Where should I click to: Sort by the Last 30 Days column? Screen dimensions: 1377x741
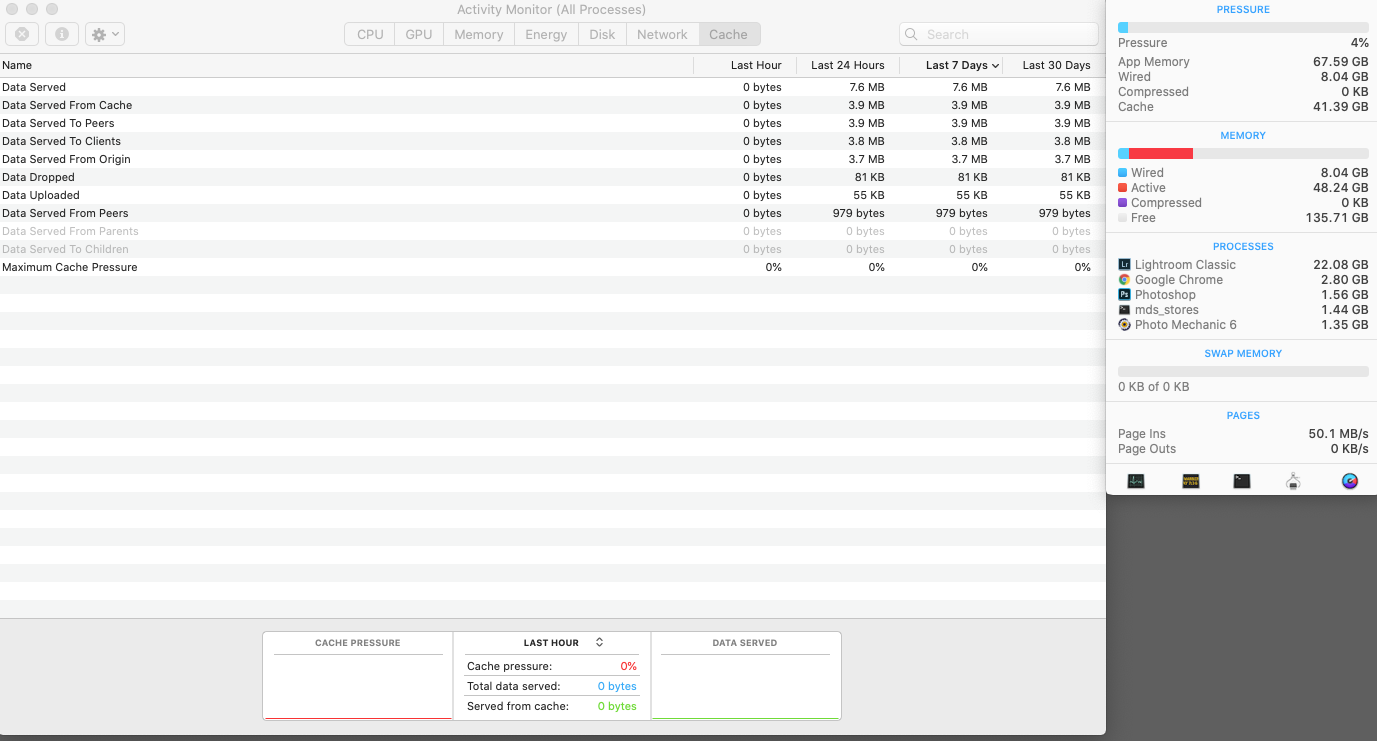coord(1054,65)
